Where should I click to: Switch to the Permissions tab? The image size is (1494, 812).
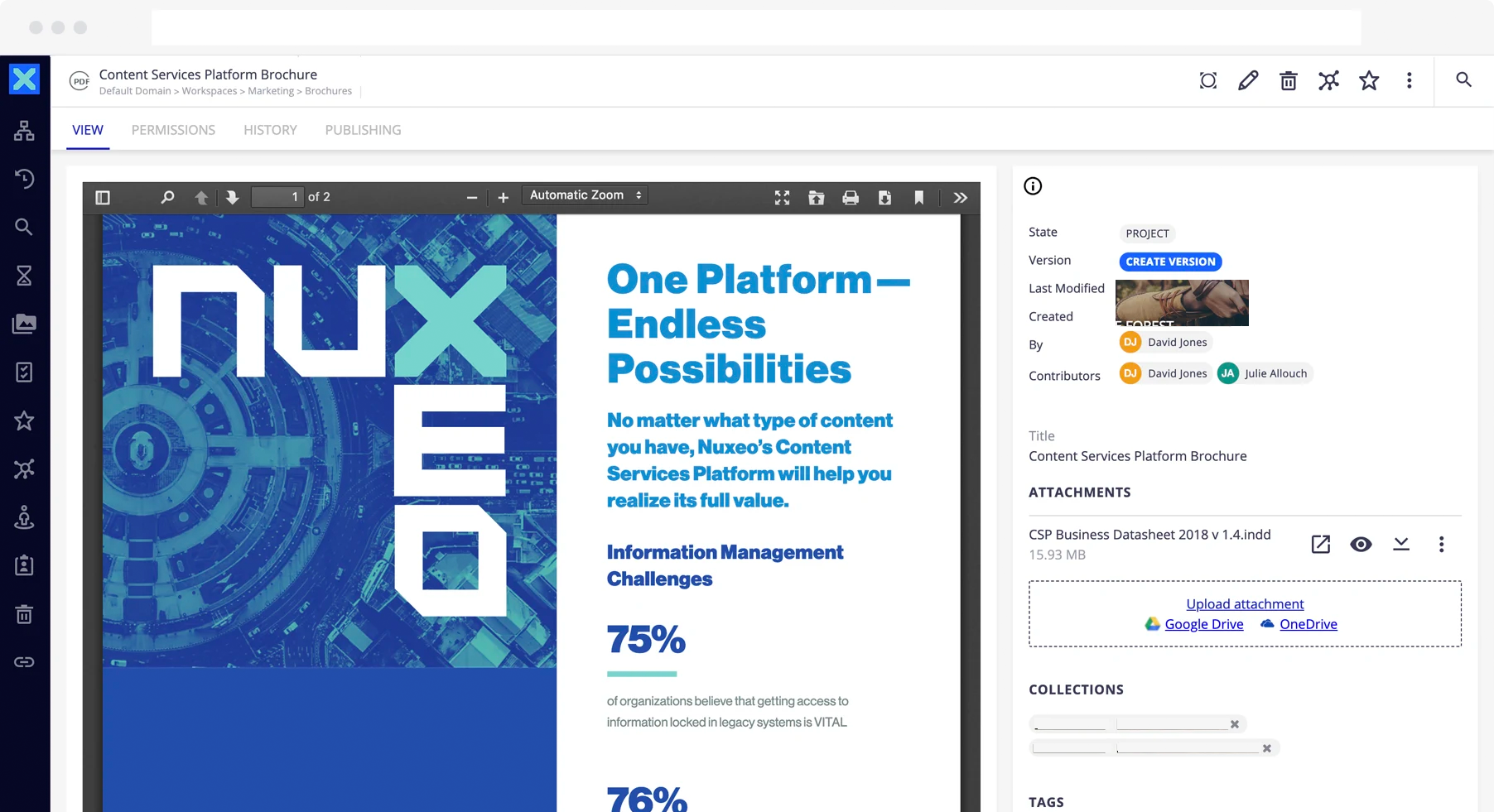pyautogui.click(x=173, y=130)
